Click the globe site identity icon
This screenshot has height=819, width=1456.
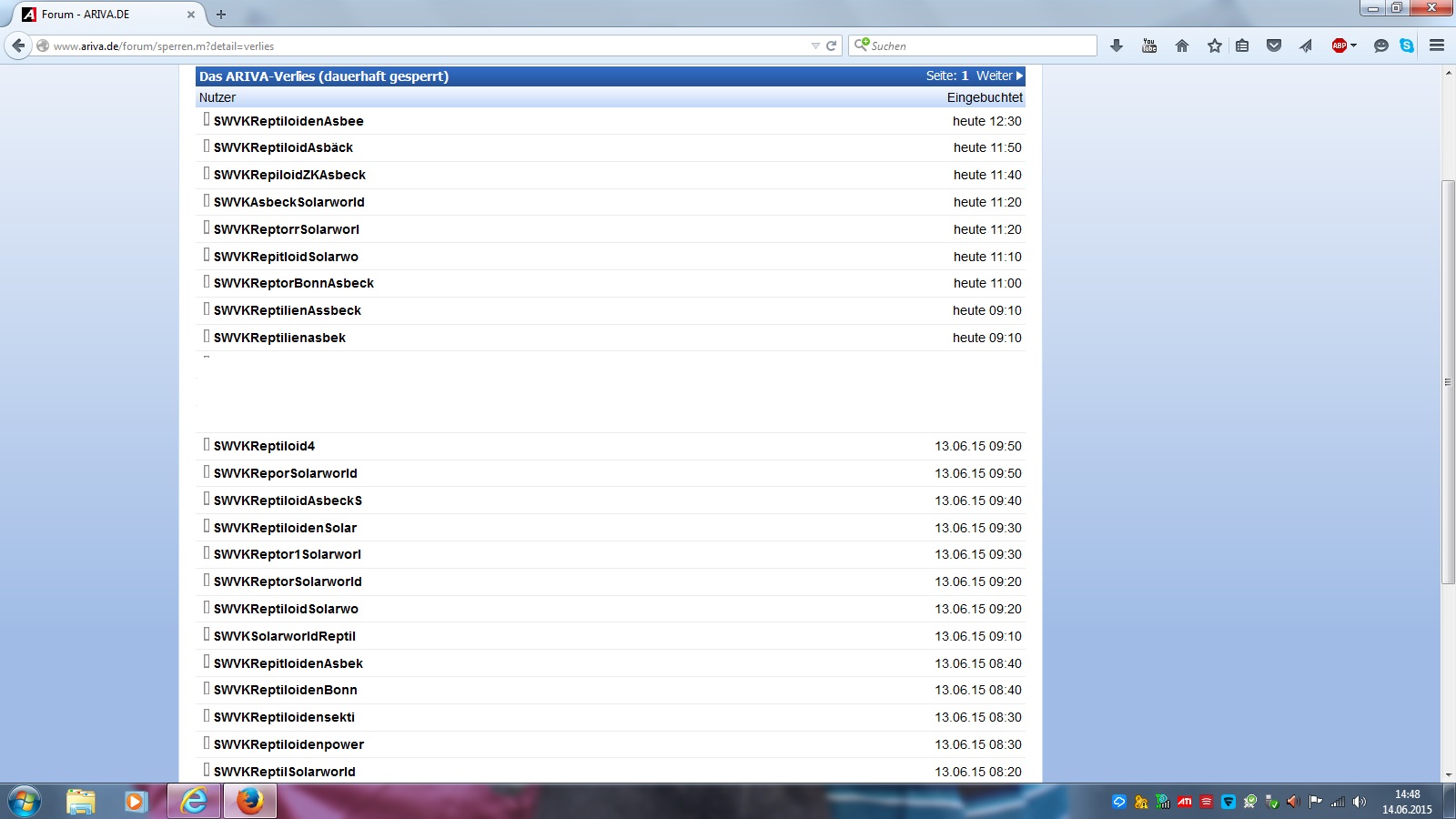[43, 45]
